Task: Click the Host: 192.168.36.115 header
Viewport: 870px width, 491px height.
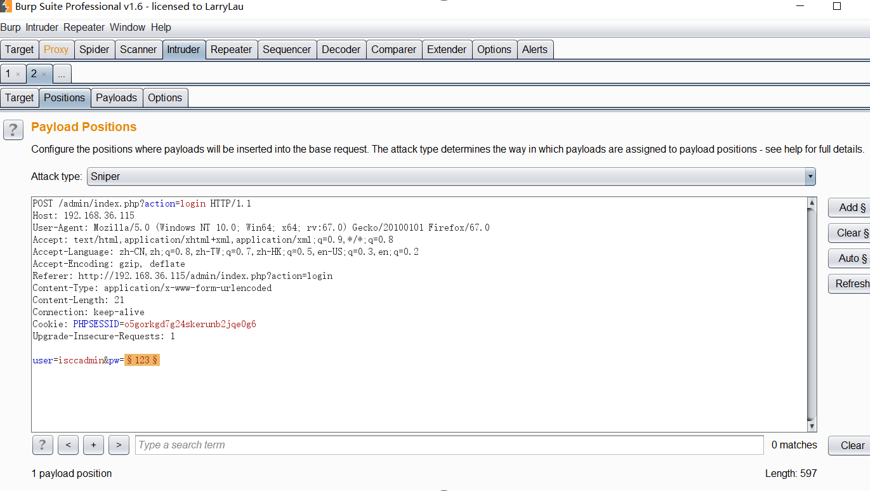Action: pyautogui.click(x=83, y=216)
